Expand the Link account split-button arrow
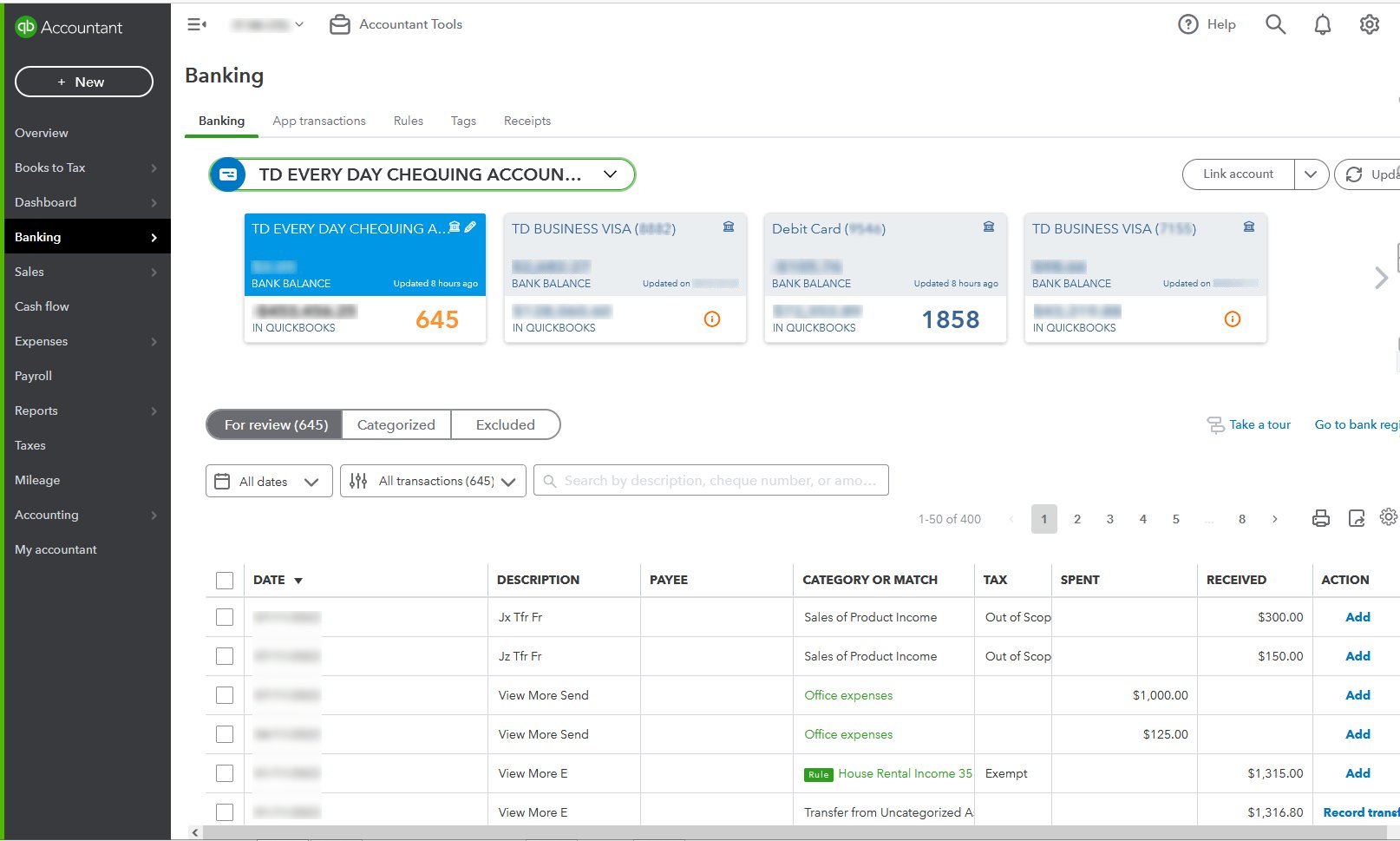Screen dimensions: 1400x841 [x=1312, y=174]
